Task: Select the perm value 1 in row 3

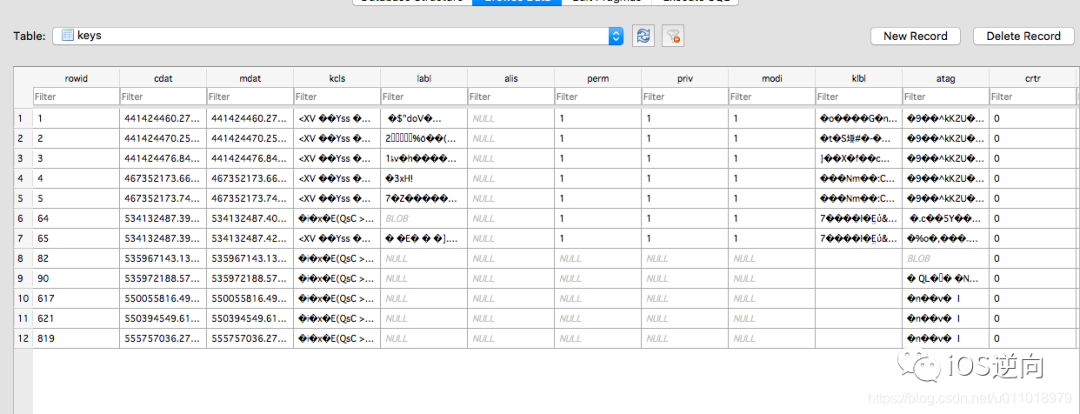Action: 598,158
